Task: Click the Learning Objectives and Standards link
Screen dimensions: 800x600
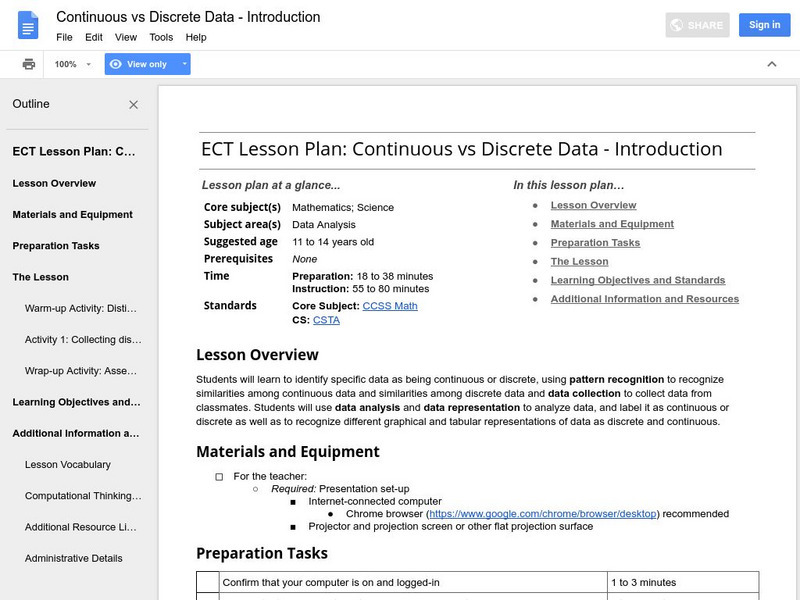Action: click(638, 280)
